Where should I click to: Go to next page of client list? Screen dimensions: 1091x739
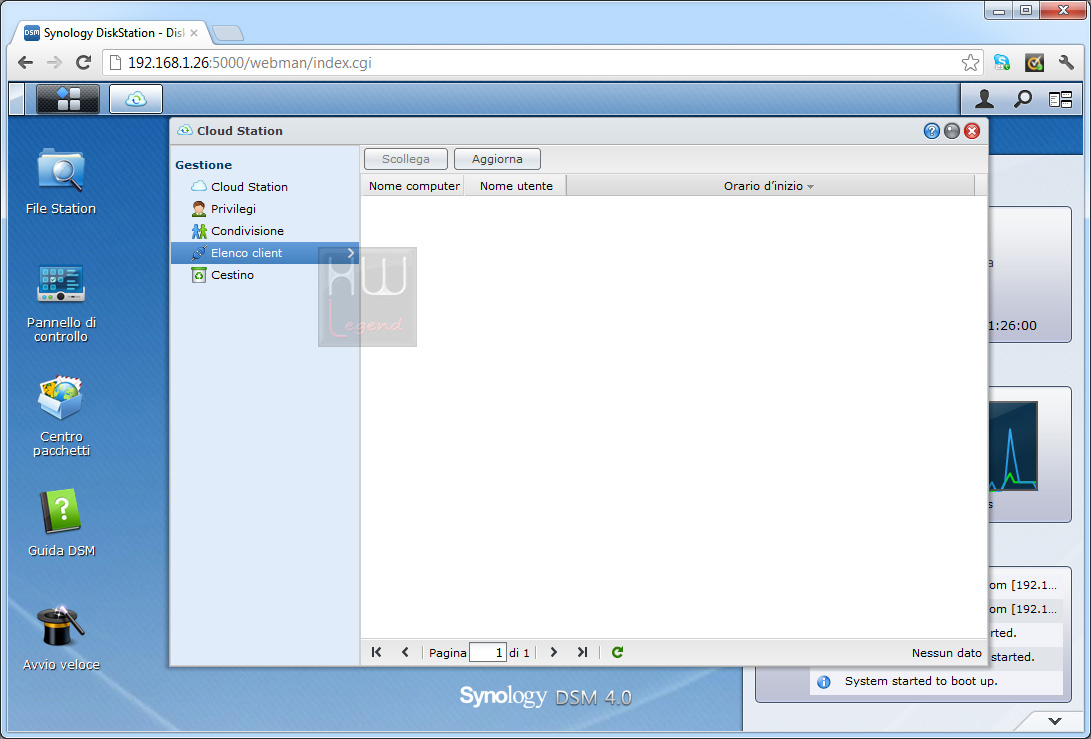tap(554, 652)
